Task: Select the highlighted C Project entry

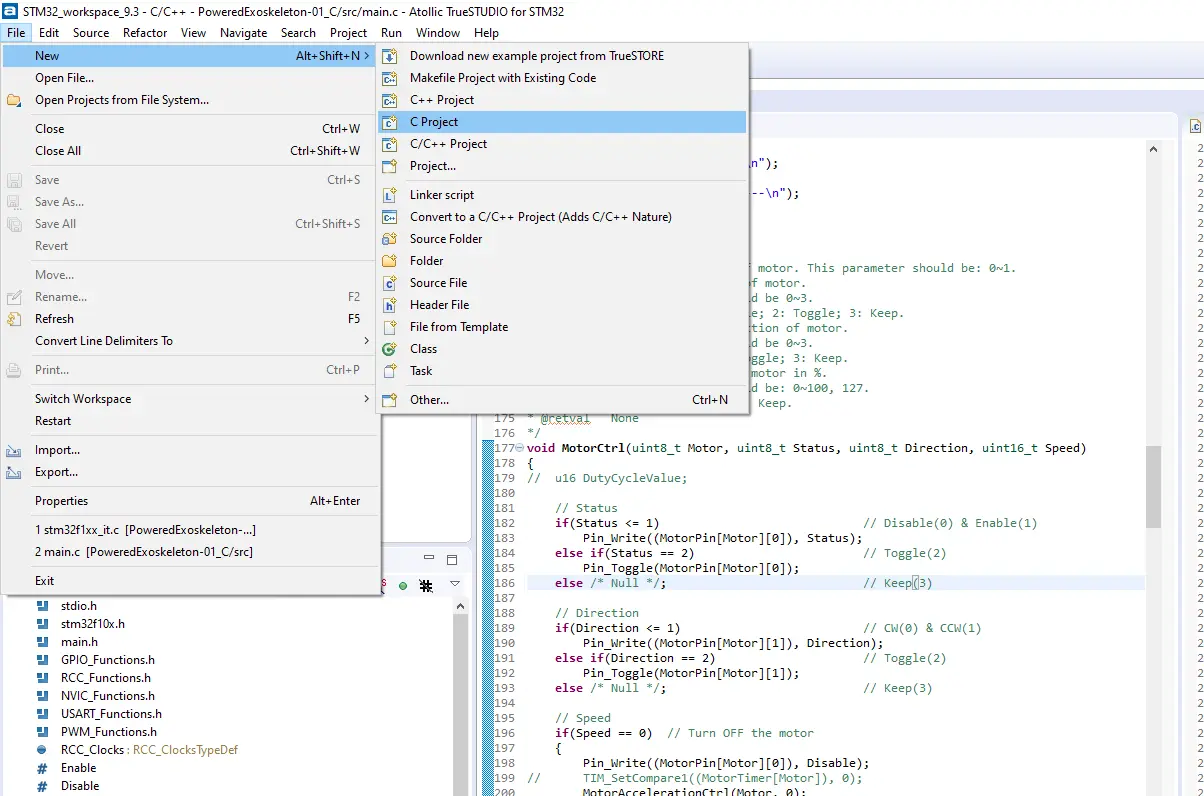Action: (562, 122)
